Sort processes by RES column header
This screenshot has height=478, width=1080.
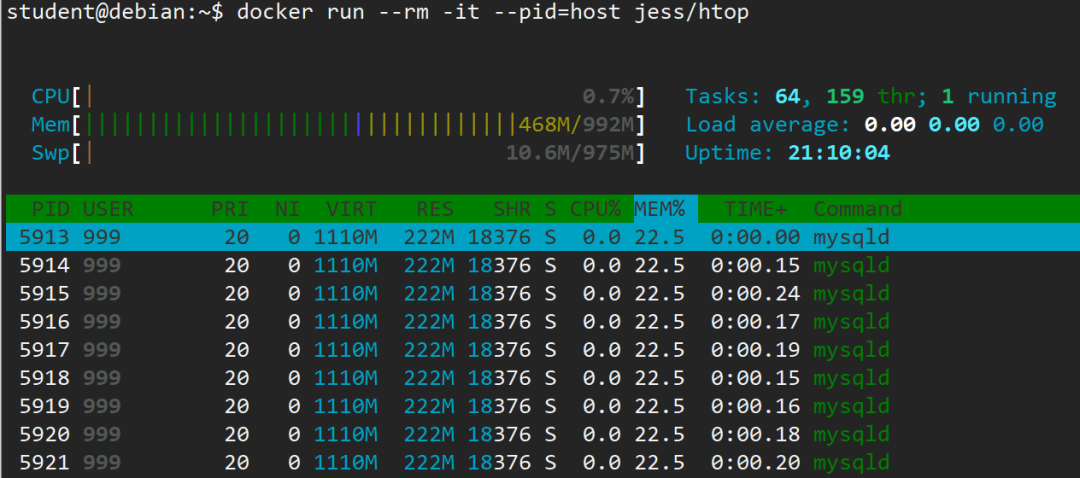[x=435, y=209]
